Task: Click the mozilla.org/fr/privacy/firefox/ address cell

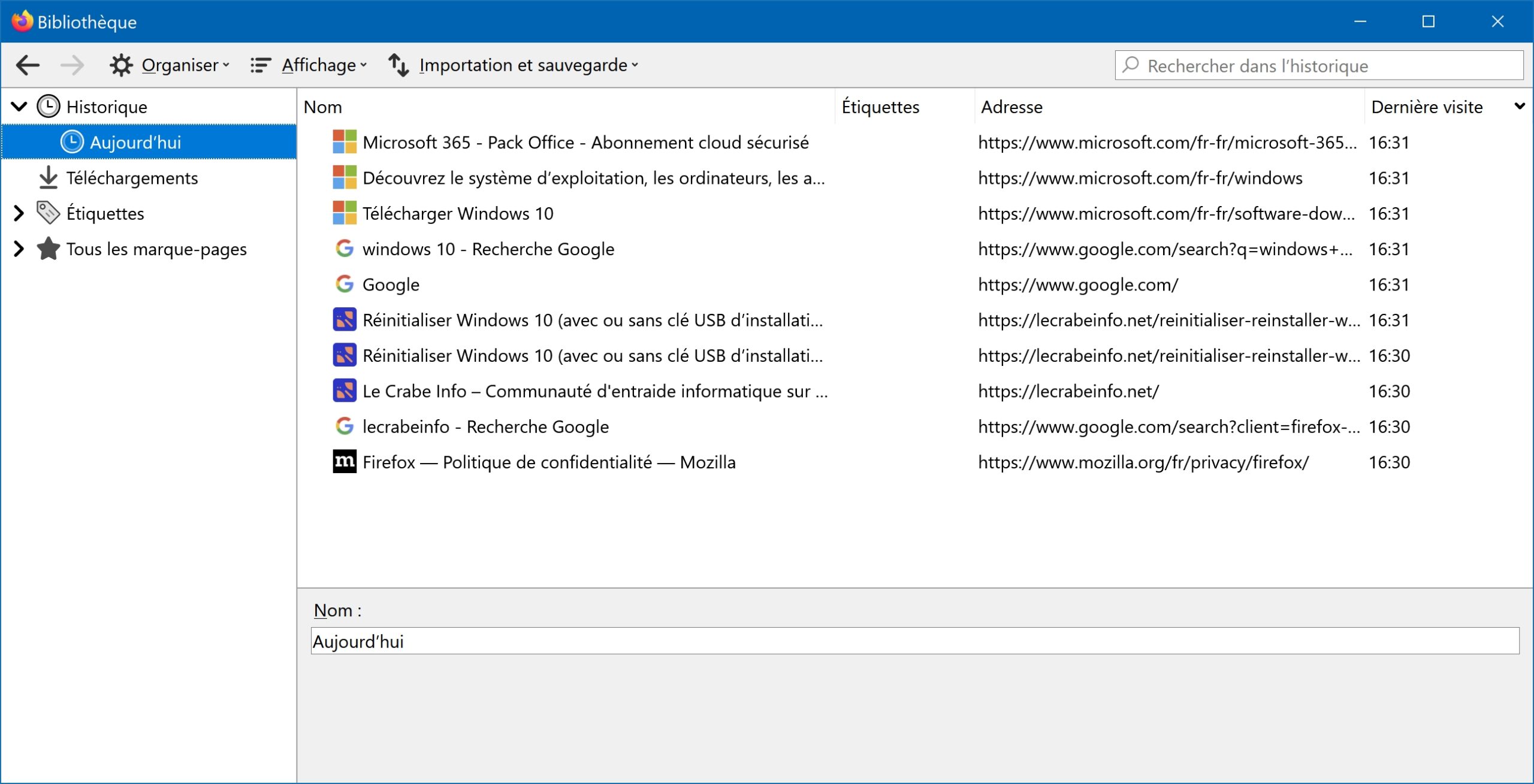Action: tap(1143, 462)
